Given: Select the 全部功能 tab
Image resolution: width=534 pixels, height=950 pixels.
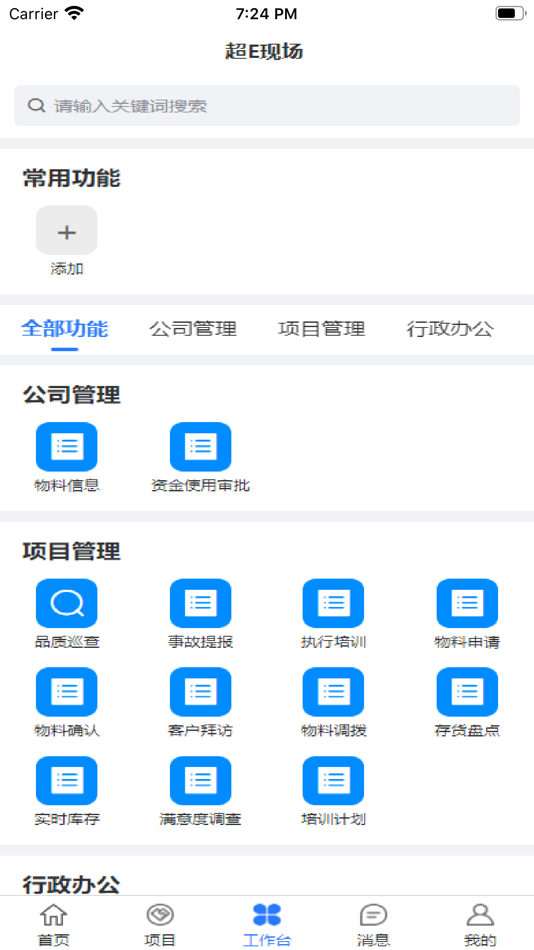Looking at the screenshot, I should click(64, 329).
